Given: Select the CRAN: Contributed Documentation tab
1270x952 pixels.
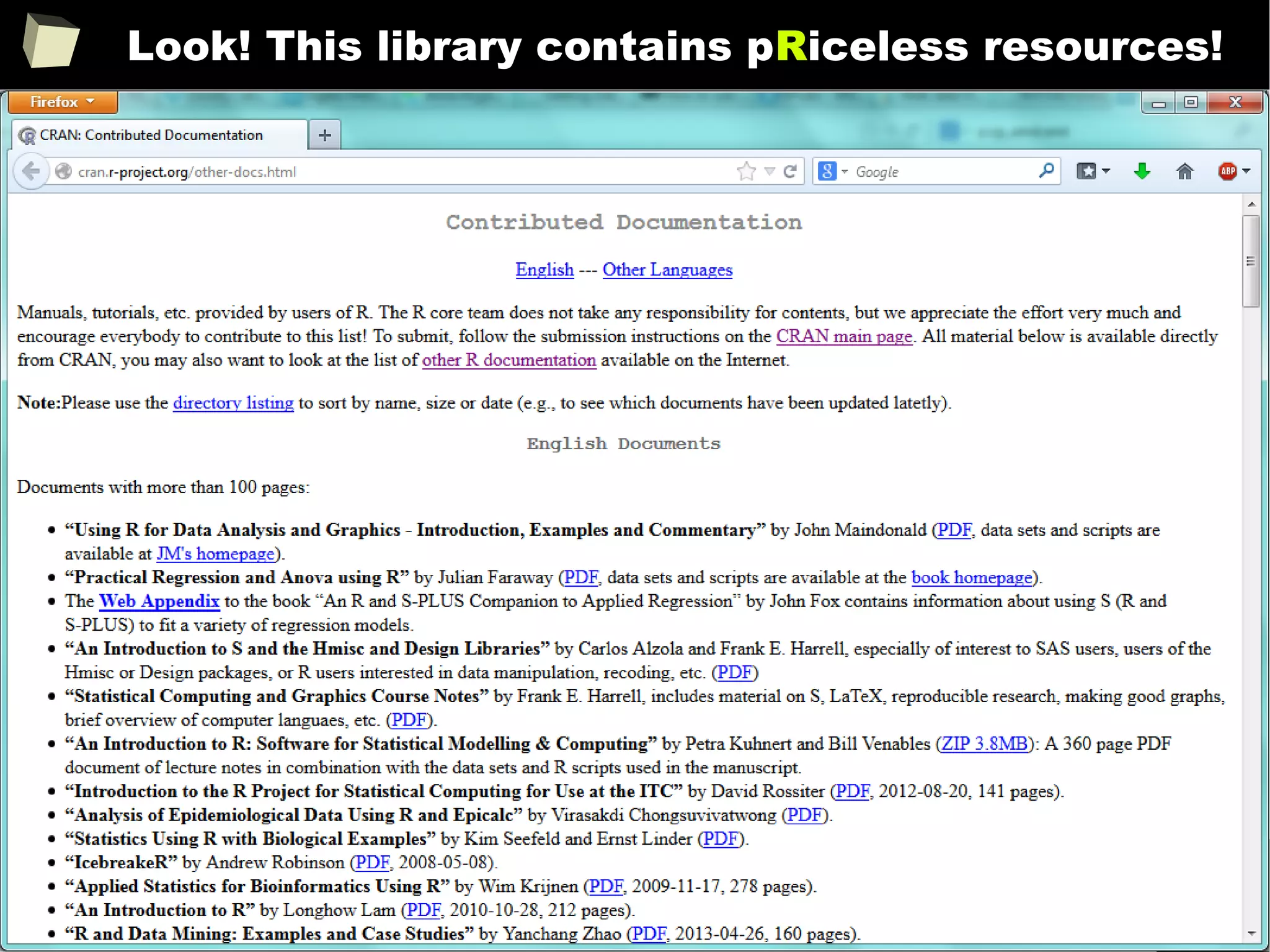Looking at the screenshot, I should pos(159,135).
